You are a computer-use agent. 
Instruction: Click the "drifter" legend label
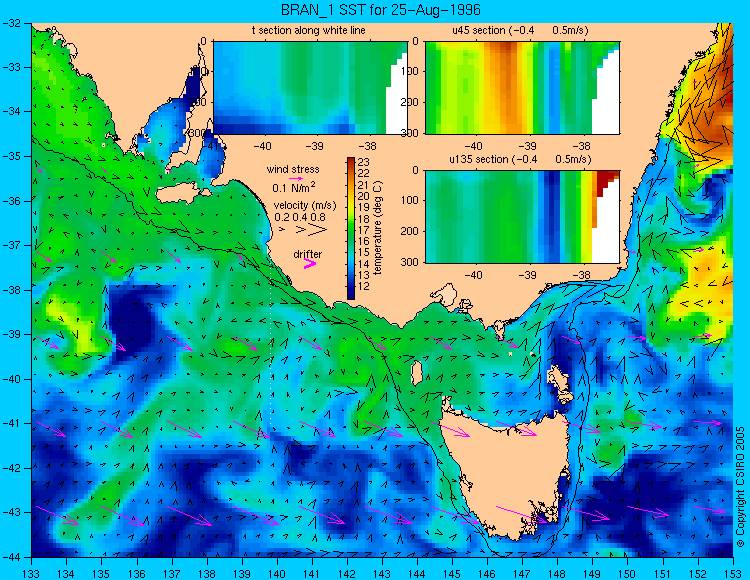308,254
